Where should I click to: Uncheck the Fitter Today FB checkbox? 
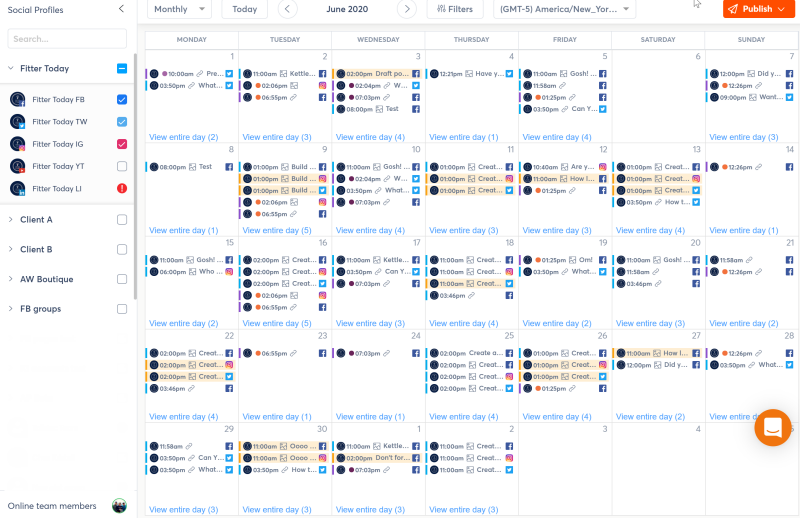coord(122,100)
